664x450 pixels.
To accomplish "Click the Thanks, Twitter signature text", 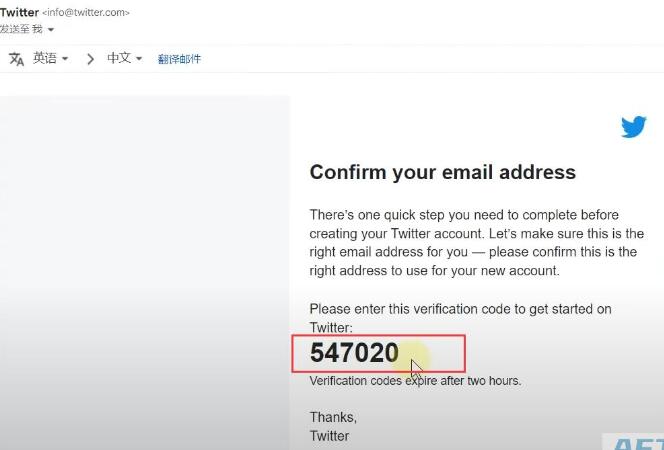I will (x=333, y=426).
